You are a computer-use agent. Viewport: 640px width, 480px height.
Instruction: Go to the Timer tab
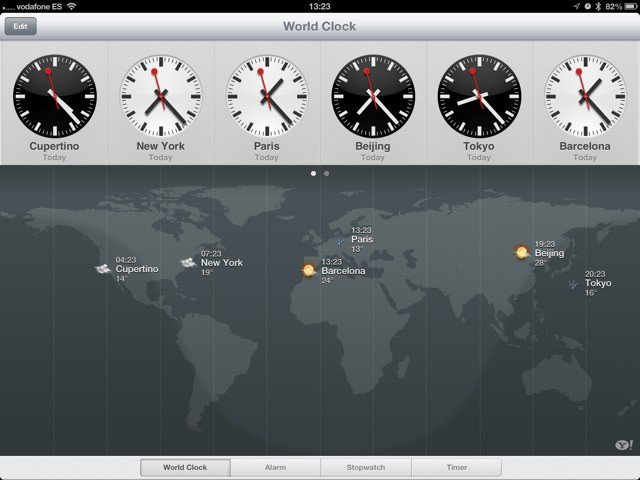pyautogui.click(x=455, y=467)
